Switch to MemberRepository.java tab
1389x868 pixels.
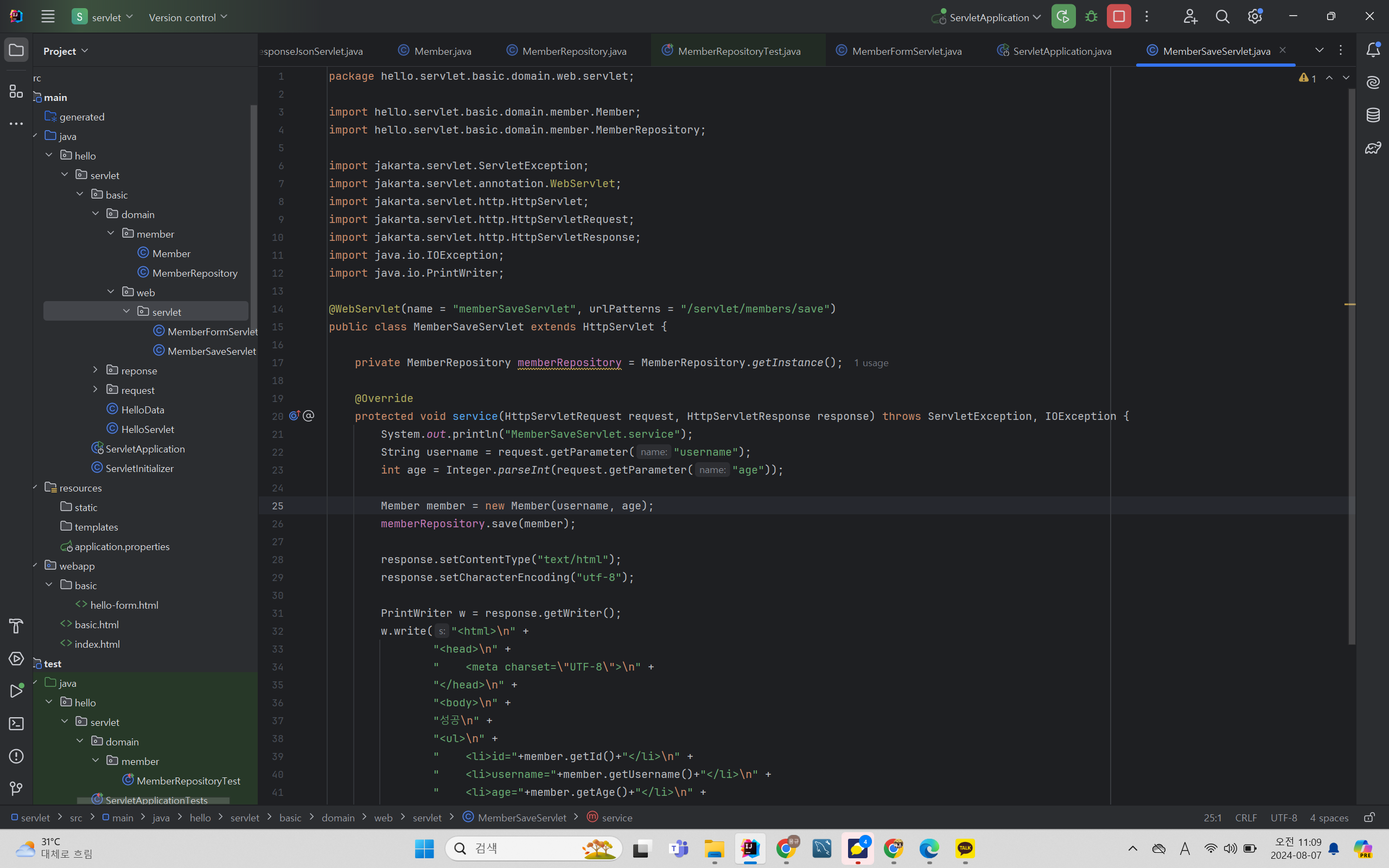(566, 50)
